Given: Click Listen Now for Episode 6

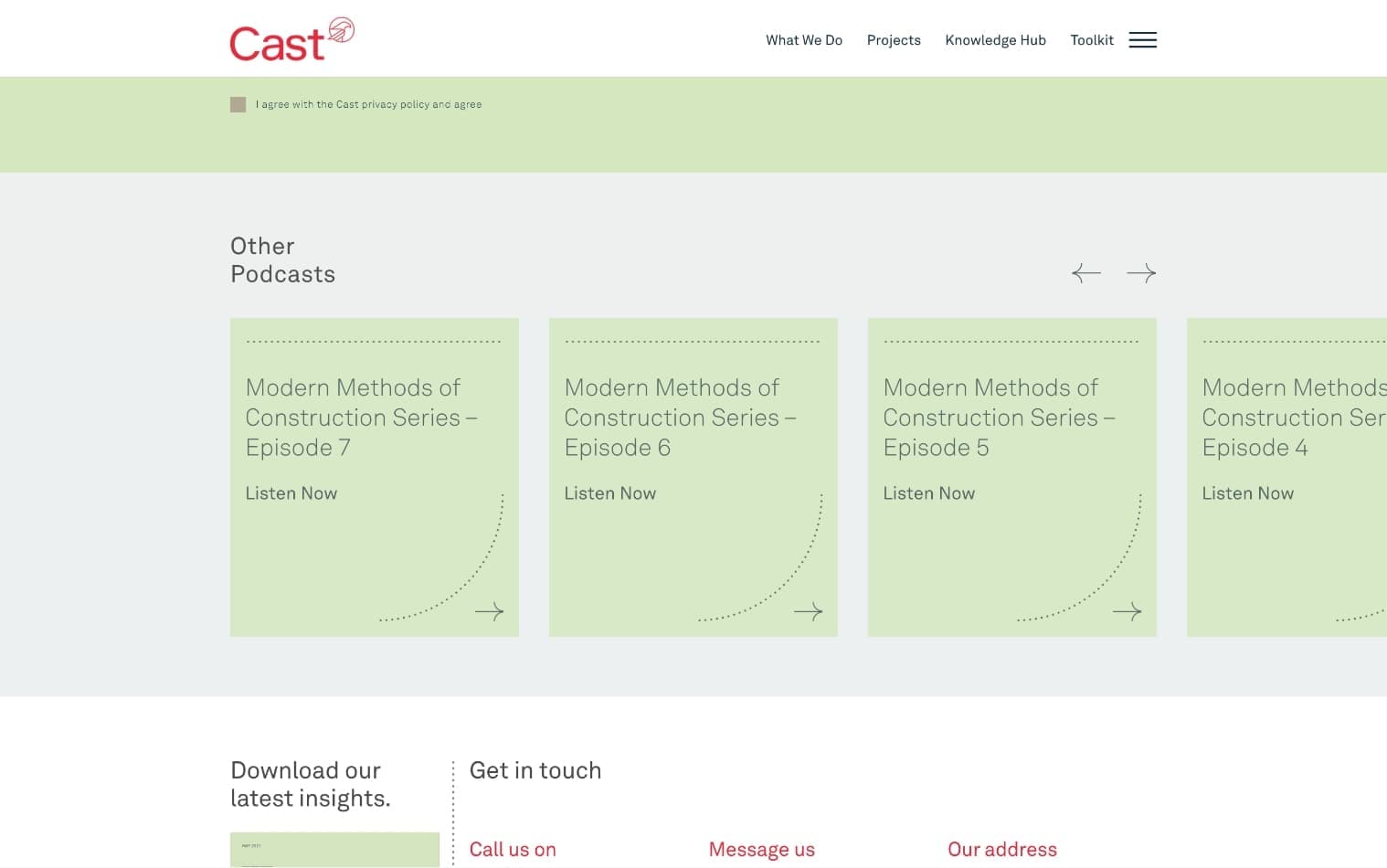Looking at the screenshot, I should point(609,493).
